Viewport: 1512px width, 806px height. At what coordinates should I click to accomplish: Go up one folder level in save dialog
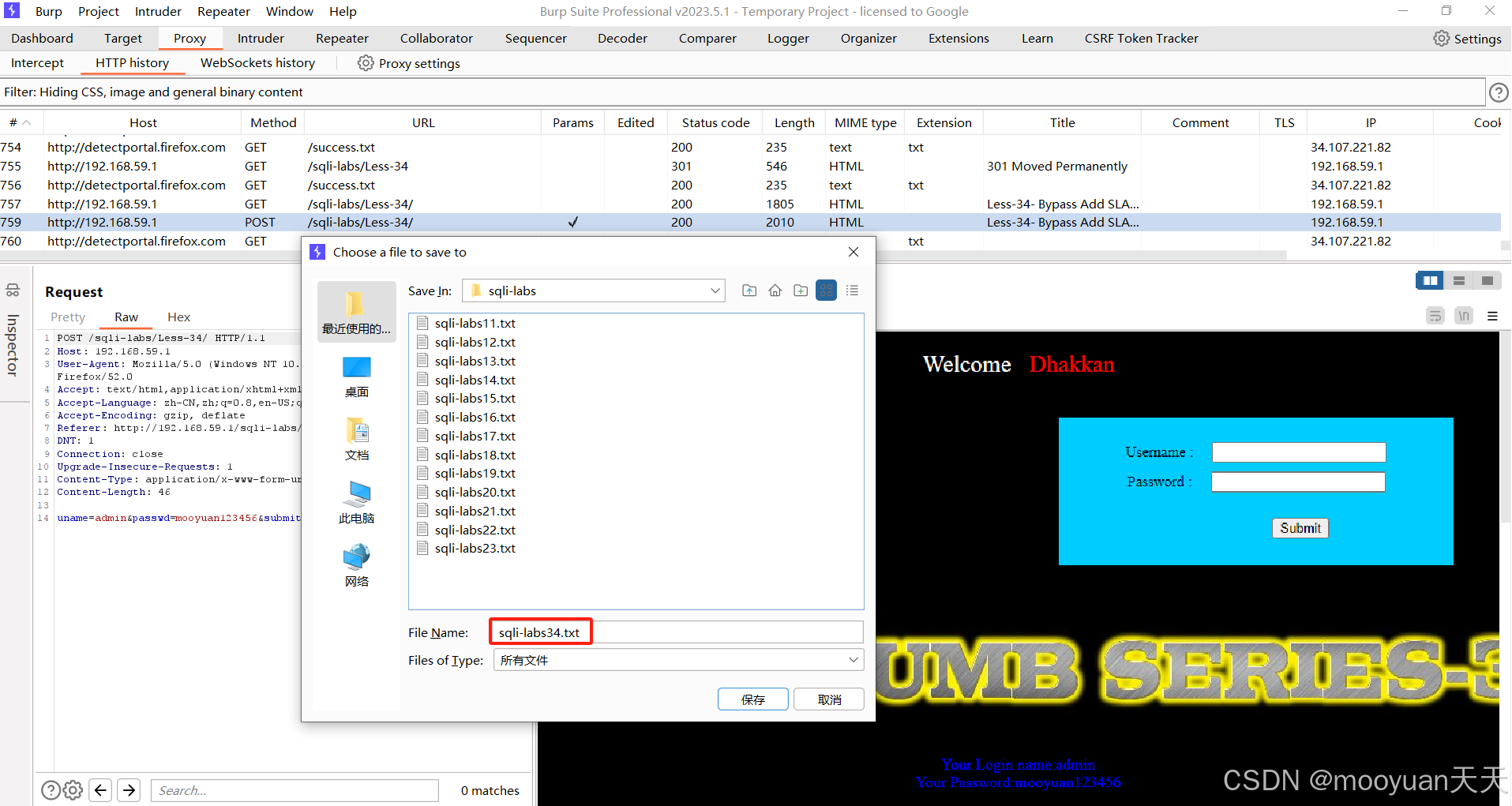(749, 291)
